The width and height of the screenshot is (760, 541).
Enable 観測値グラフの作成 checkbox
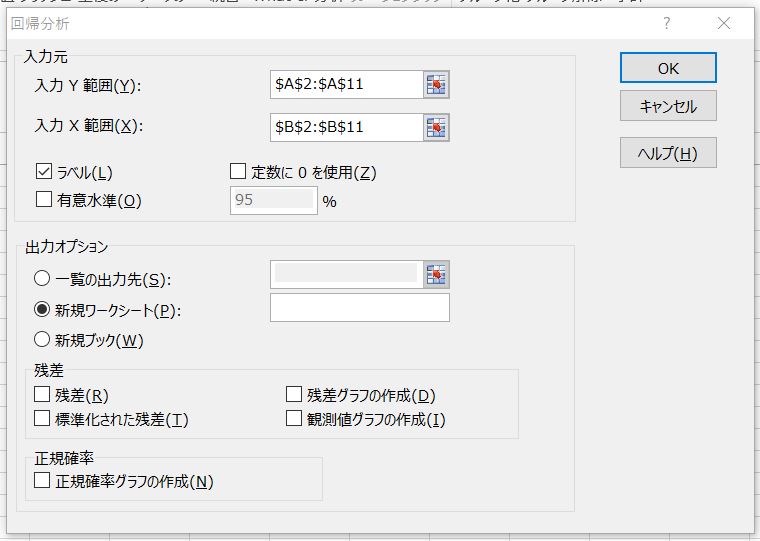294,418
